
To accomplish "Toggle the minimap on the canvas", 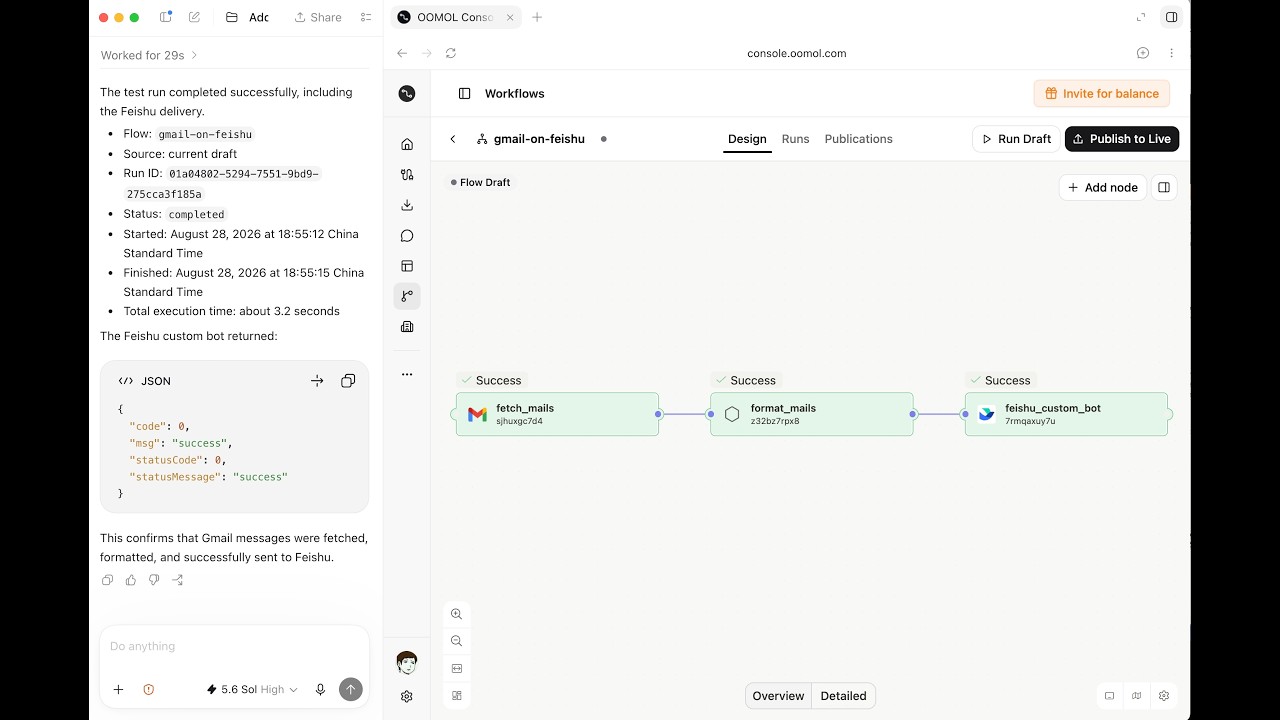I will tap(1137, 696).
